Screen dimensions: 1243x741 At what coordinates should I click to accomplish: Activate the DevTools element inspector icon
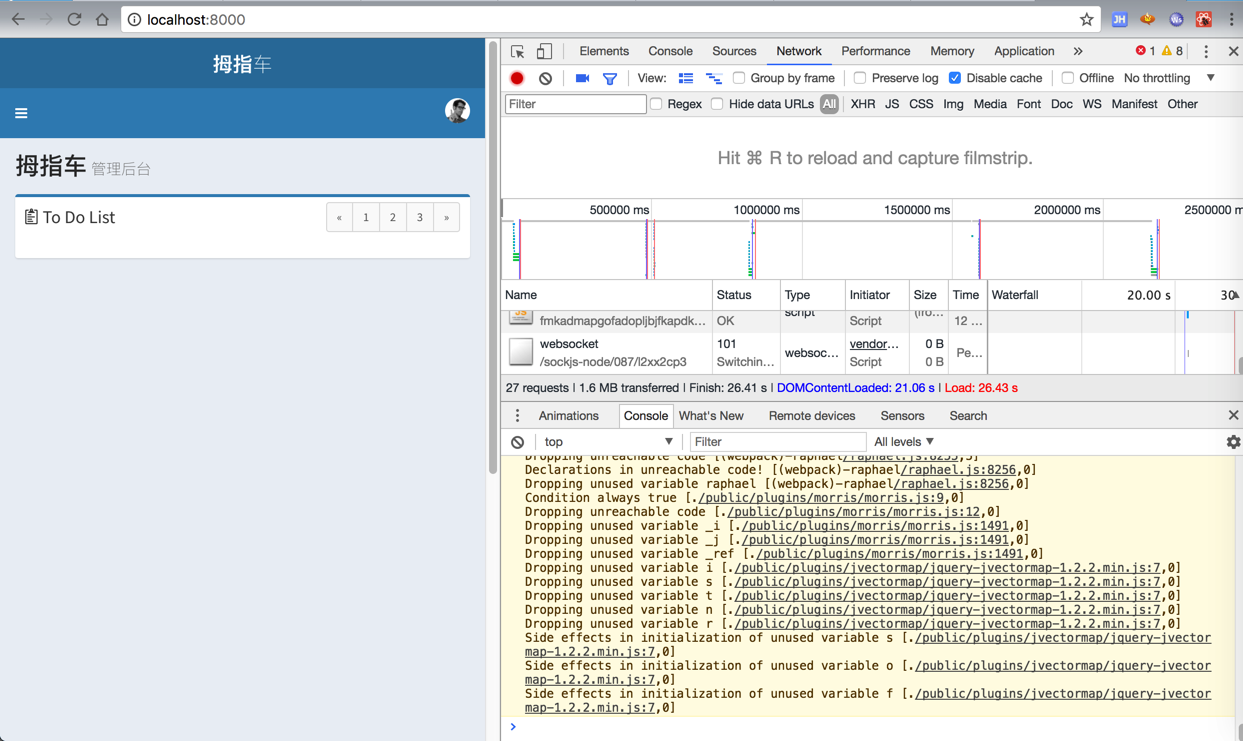(517, 51)
